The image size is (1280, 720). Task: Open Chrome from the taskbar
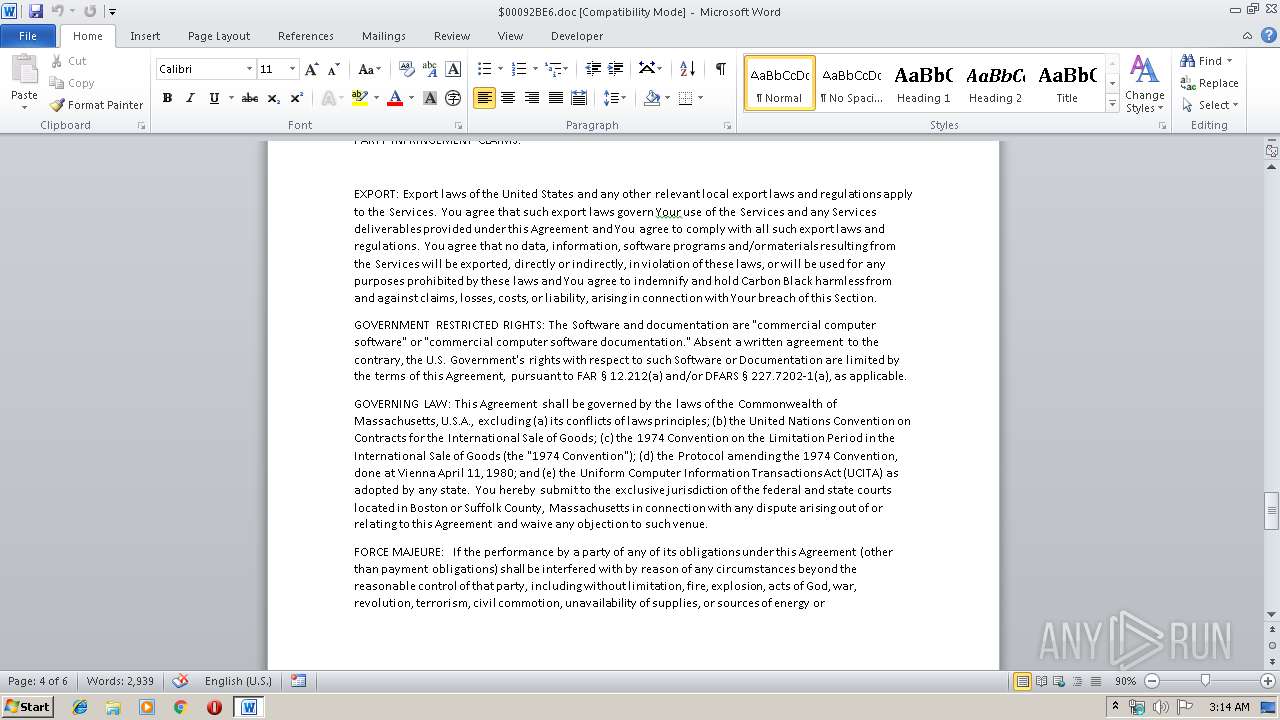(181, 707)
